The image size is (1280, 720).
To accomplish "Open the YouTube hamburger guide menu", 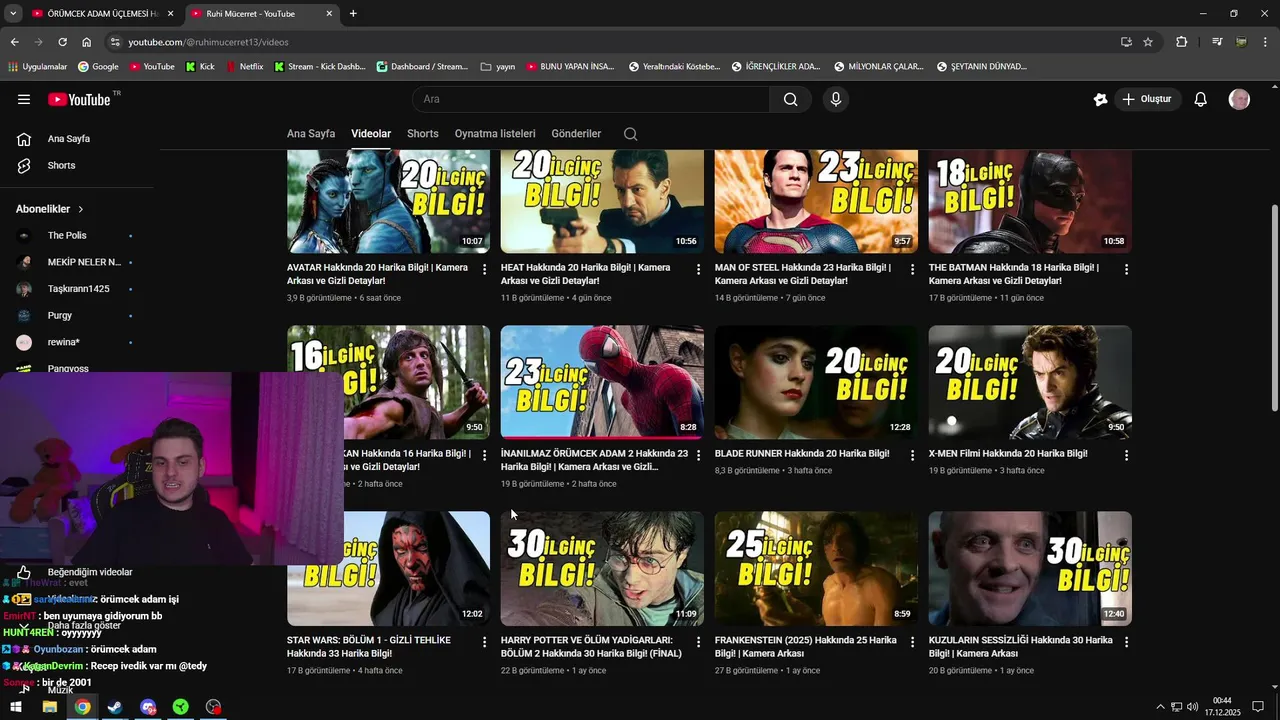I will click(x=24, y=99).
